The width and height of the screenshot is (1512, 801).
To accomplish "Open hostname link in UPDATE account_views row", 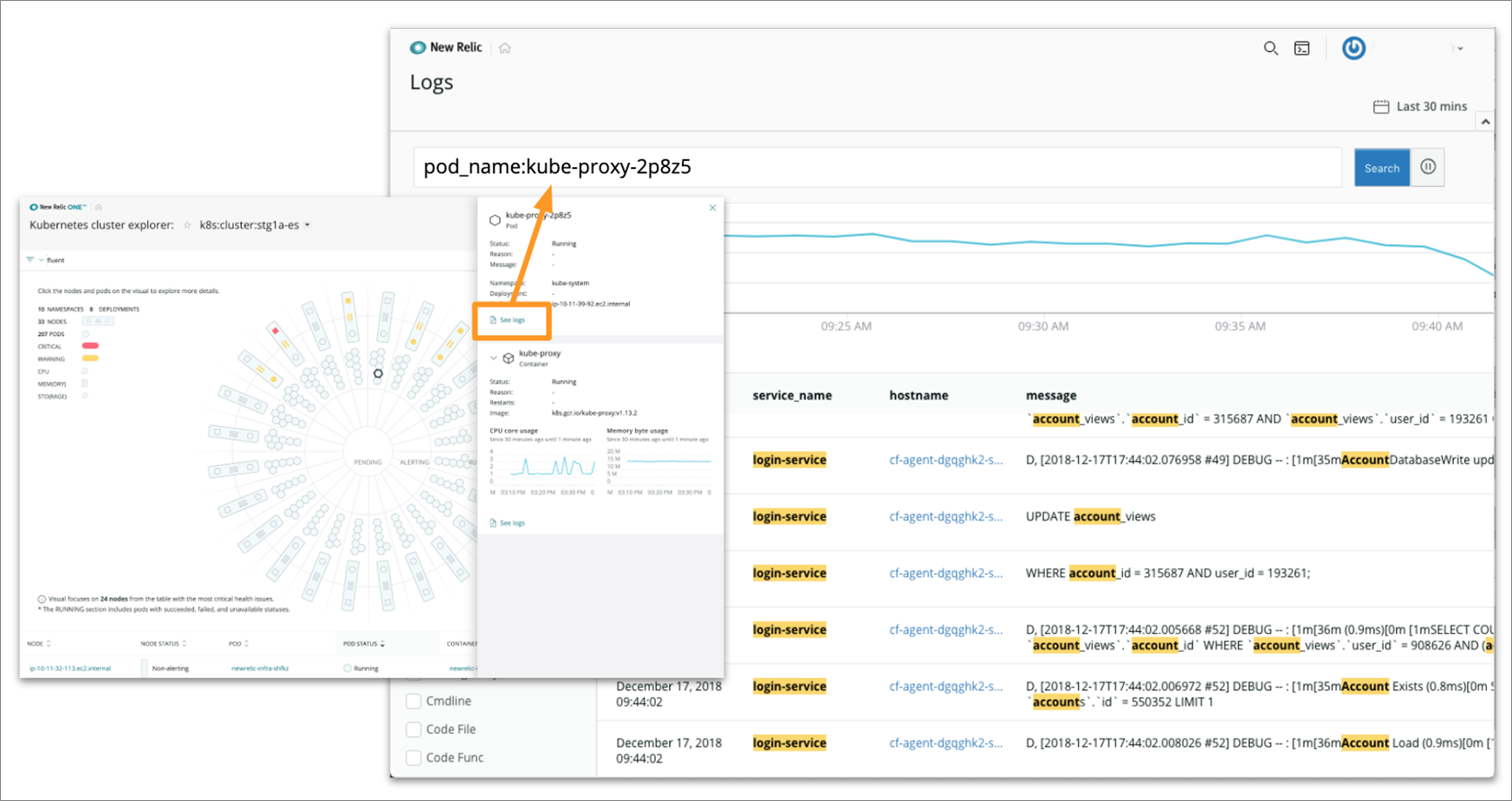I will click(945, 517).
